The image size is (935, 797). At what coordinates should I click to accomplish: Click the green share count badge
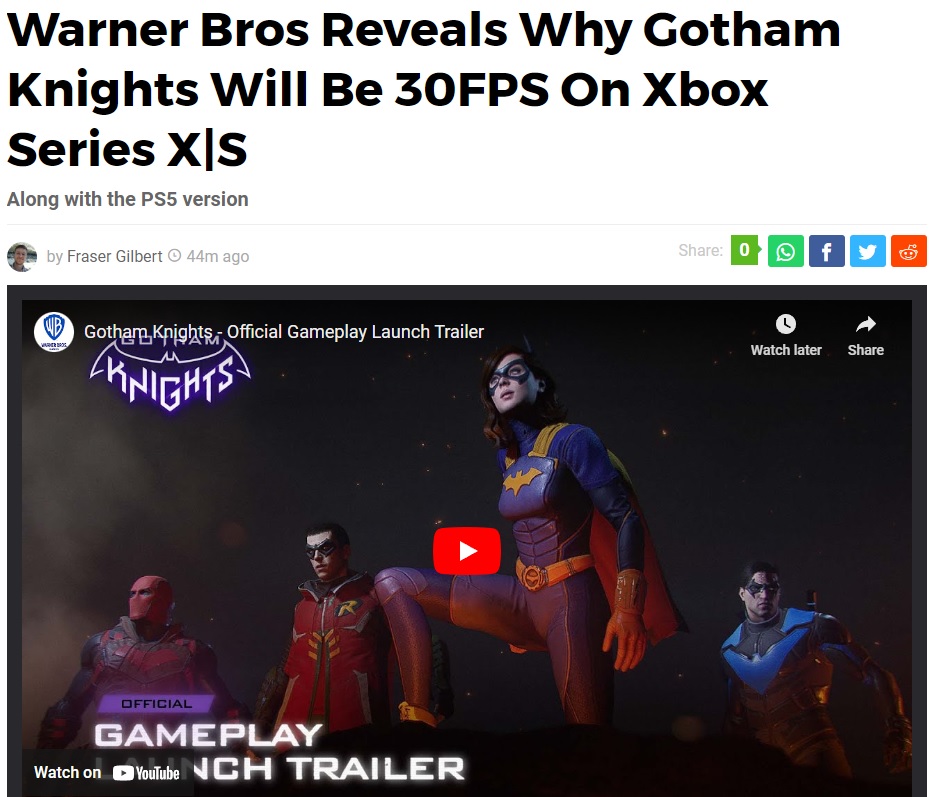point(745,250)
